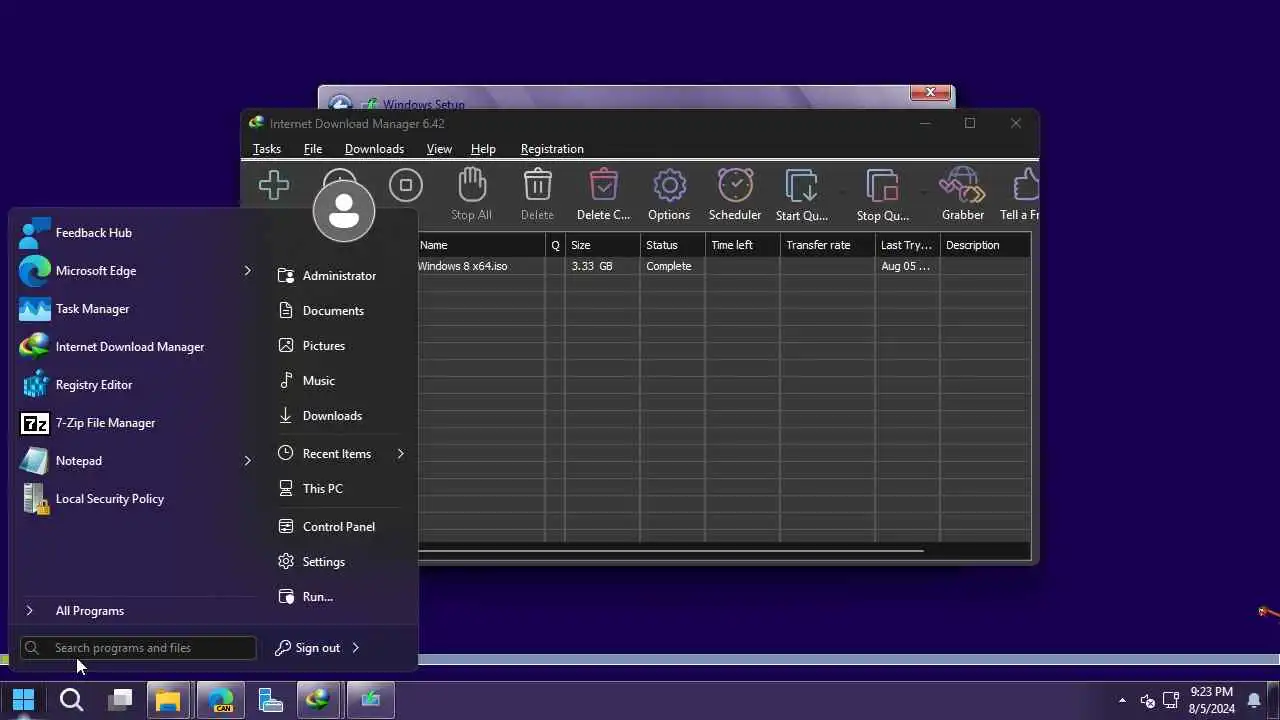
Task: Click the taskbar Search magnifier icon
Action: tap(71, 699)
